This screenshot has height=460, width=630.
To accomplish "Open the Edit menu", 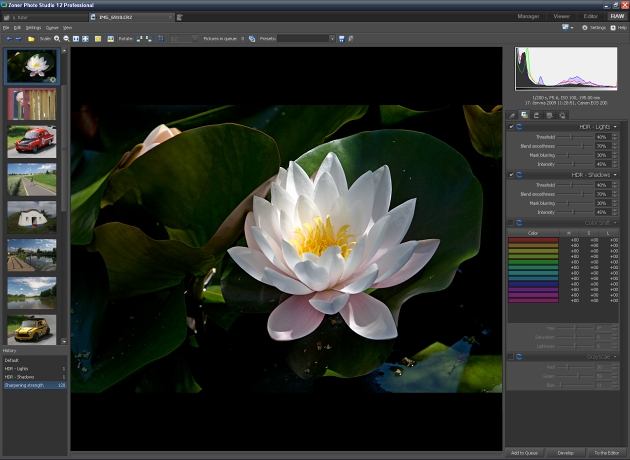I will pyautogui.click(x=17, y=28).
